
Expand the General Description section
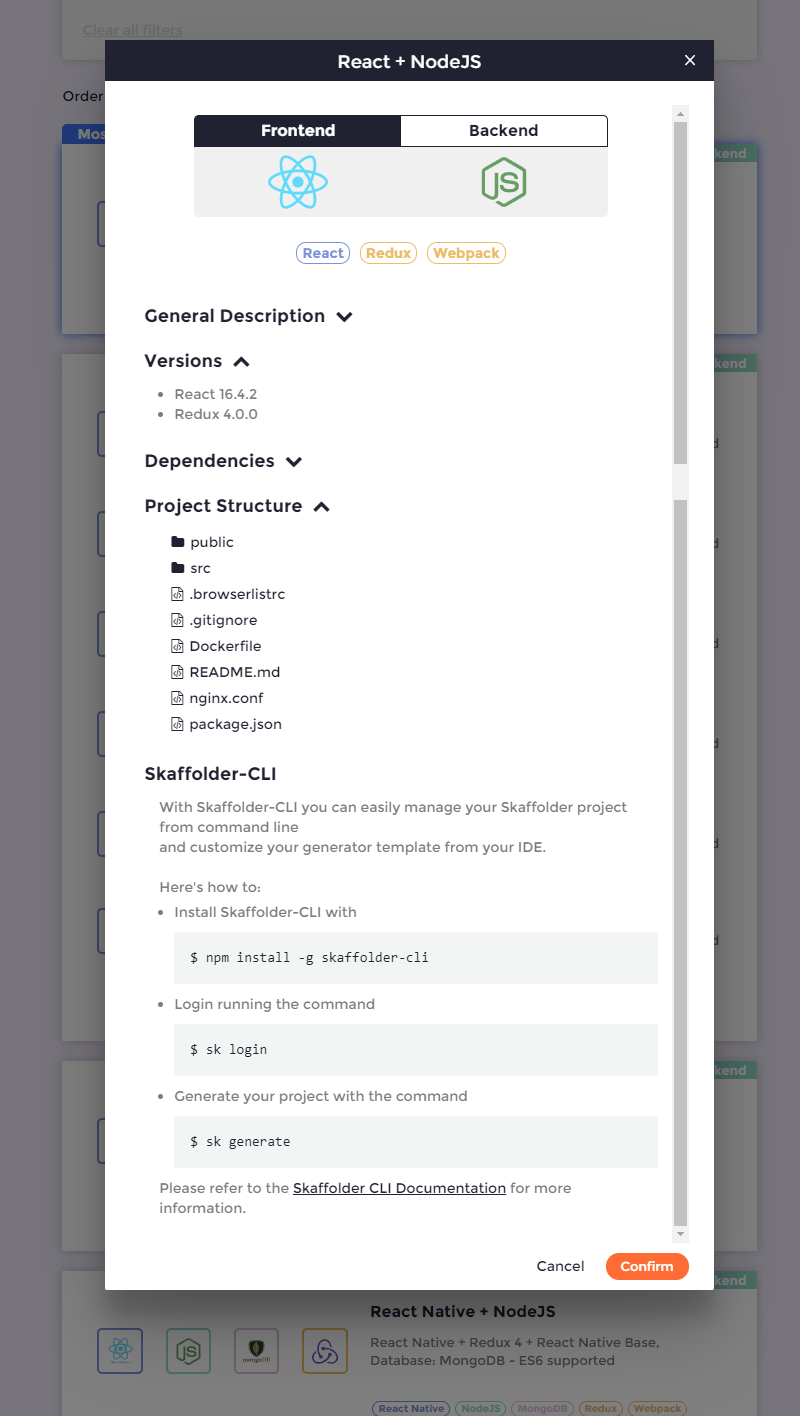pyautogui.click(x=344, y=317)
